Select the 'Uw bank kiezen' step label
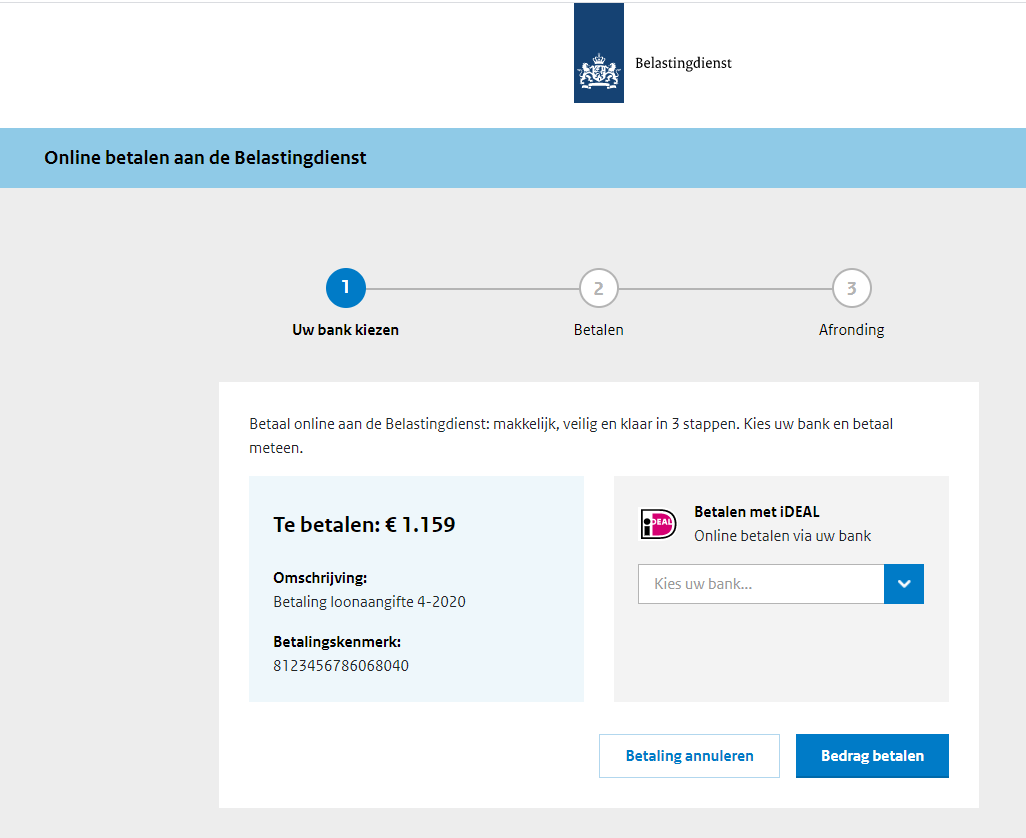This screenshot has height=838, width=1026. 345,330
